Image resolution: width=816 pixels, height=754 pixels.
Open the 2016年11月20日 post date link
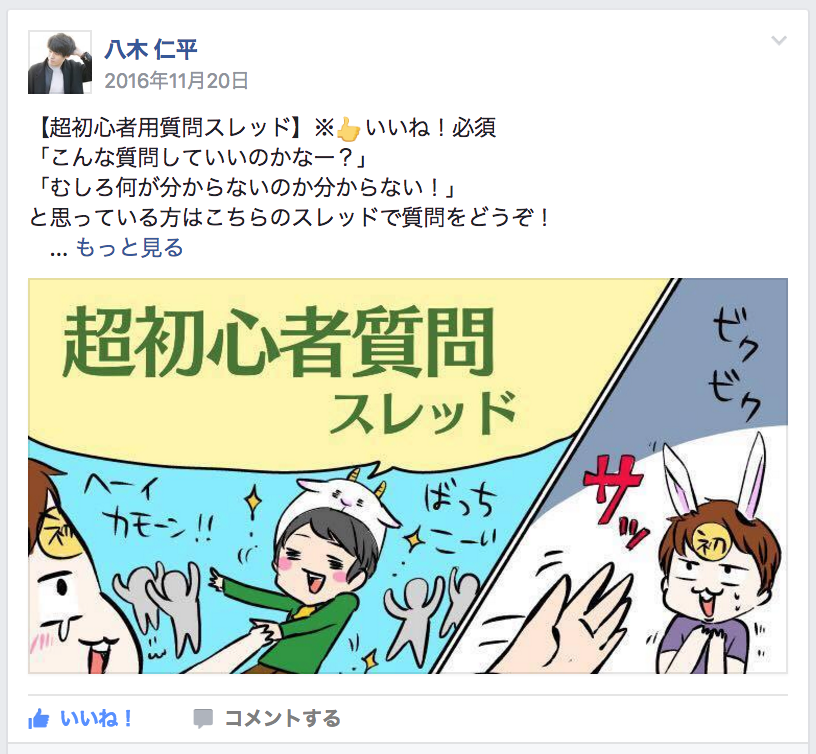point(176,81)
